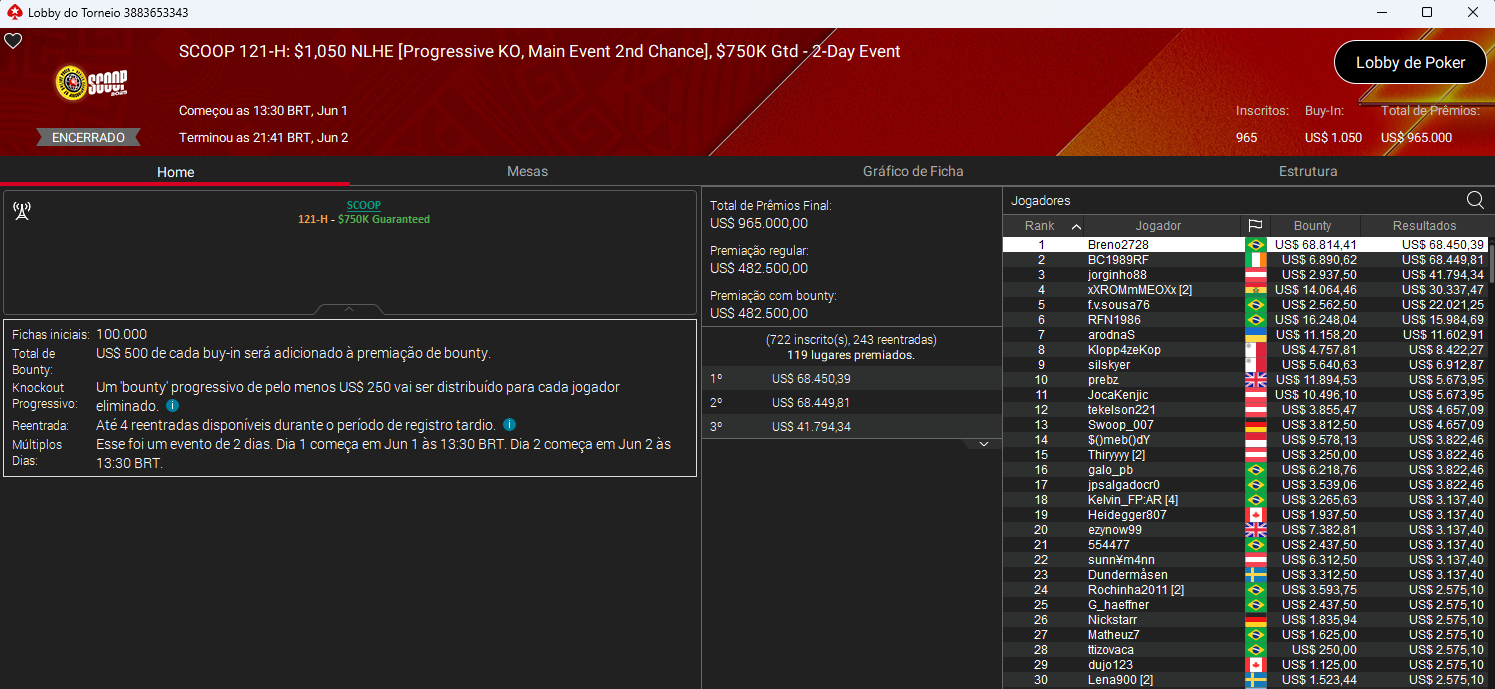Viewport: 1495px width, 689px height.
Task: Select player Kelvin_FP:AR [4]
Action: (x=1133, y=500)
